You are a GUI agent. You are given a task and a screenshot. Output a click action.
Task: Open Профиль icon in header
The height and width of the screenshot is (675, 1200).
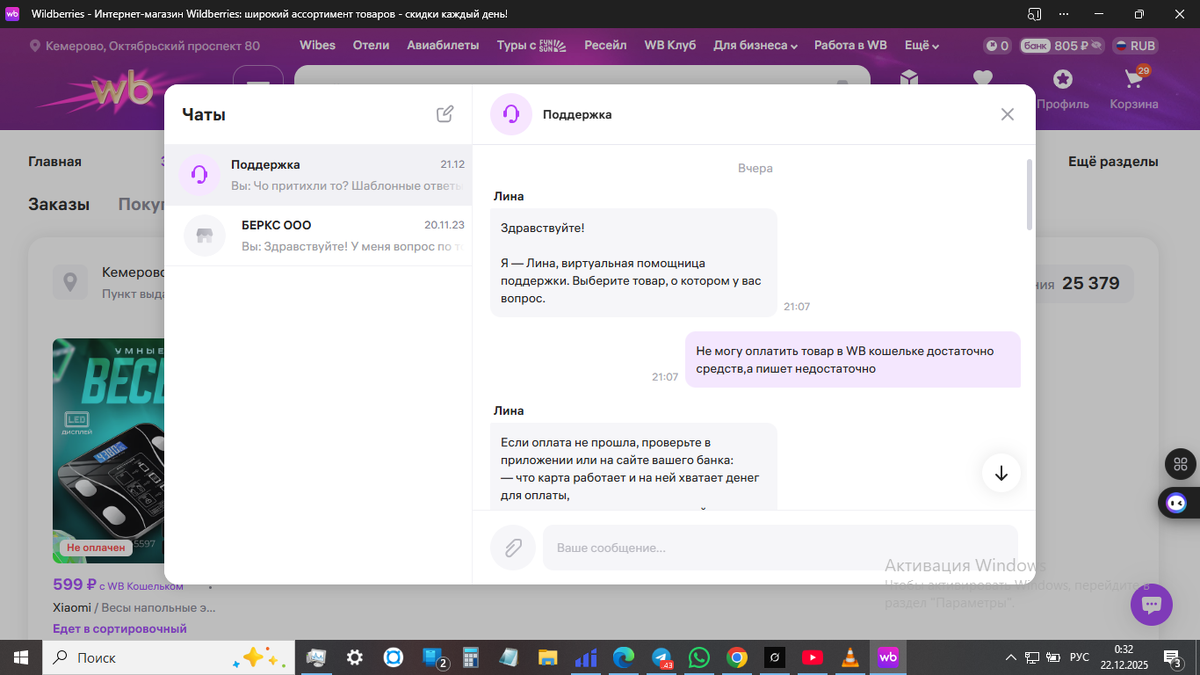coord(1062,88)
